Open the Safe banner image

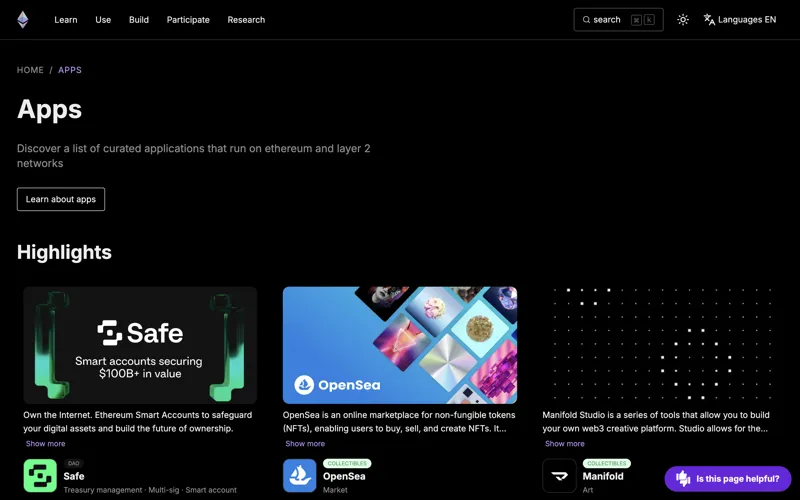tap(140, 345)
